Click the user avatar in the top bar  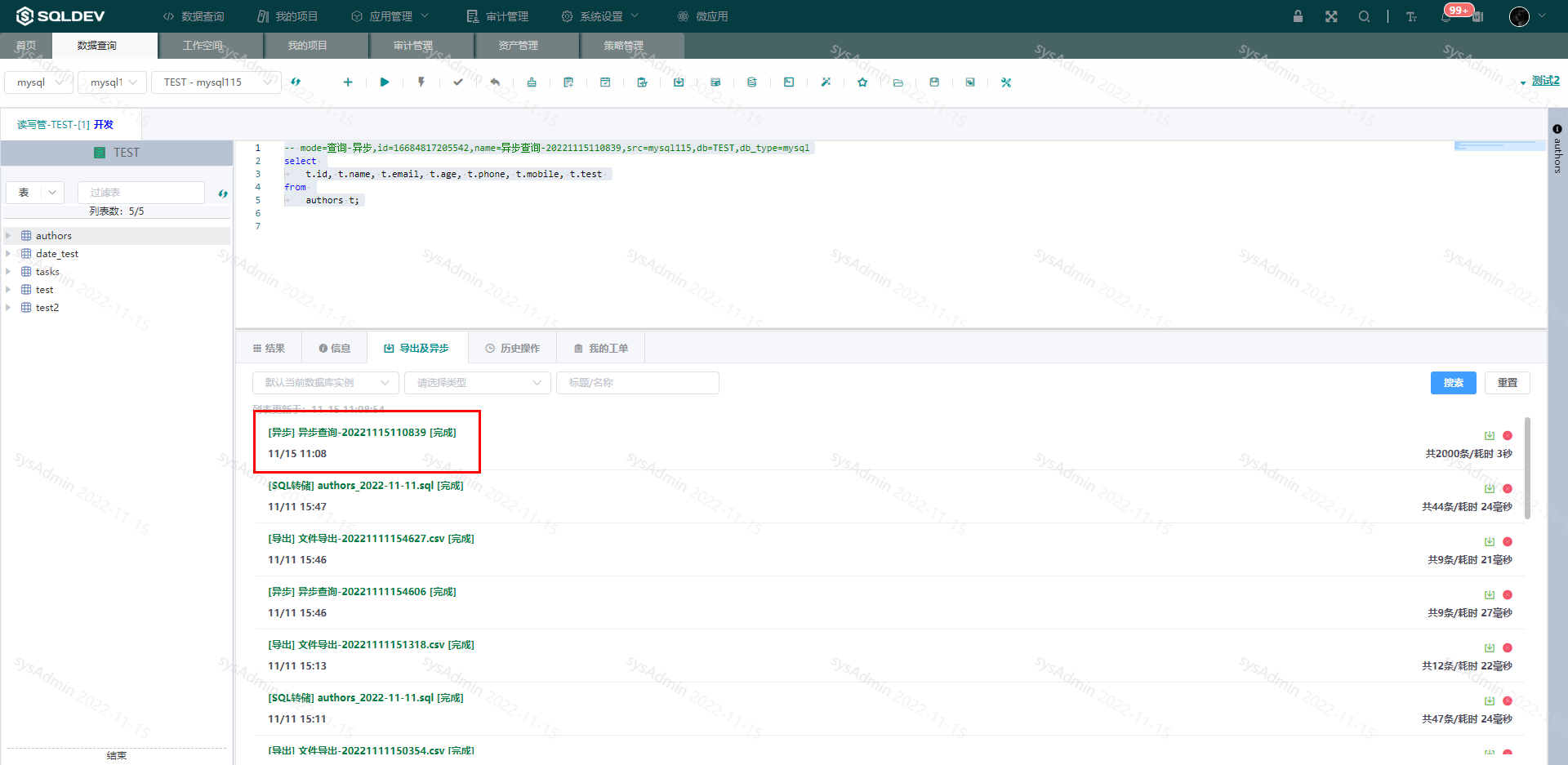pos(1519,16)
